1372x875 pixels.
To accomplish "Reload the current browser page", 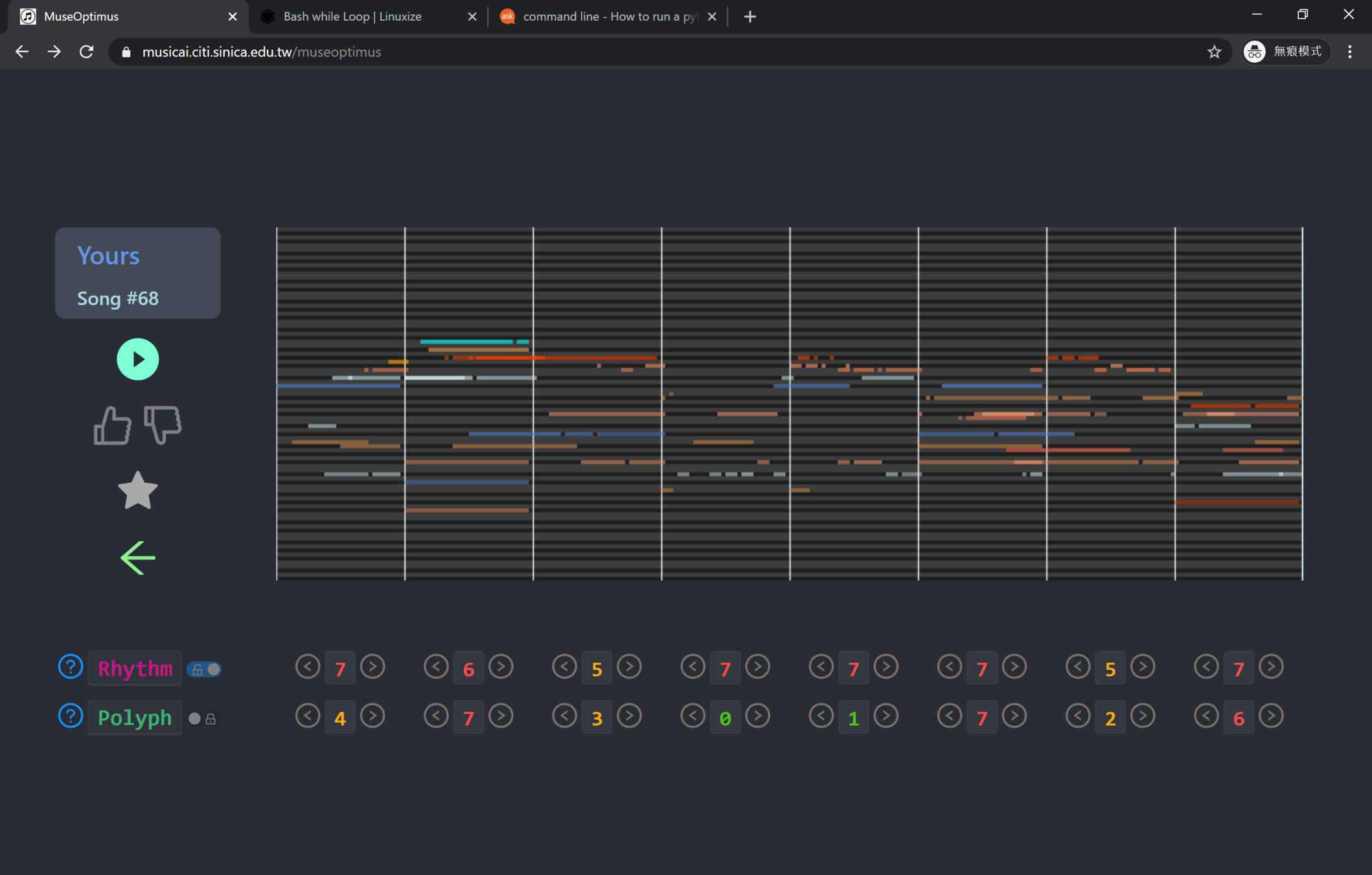I will pos(86,52).
